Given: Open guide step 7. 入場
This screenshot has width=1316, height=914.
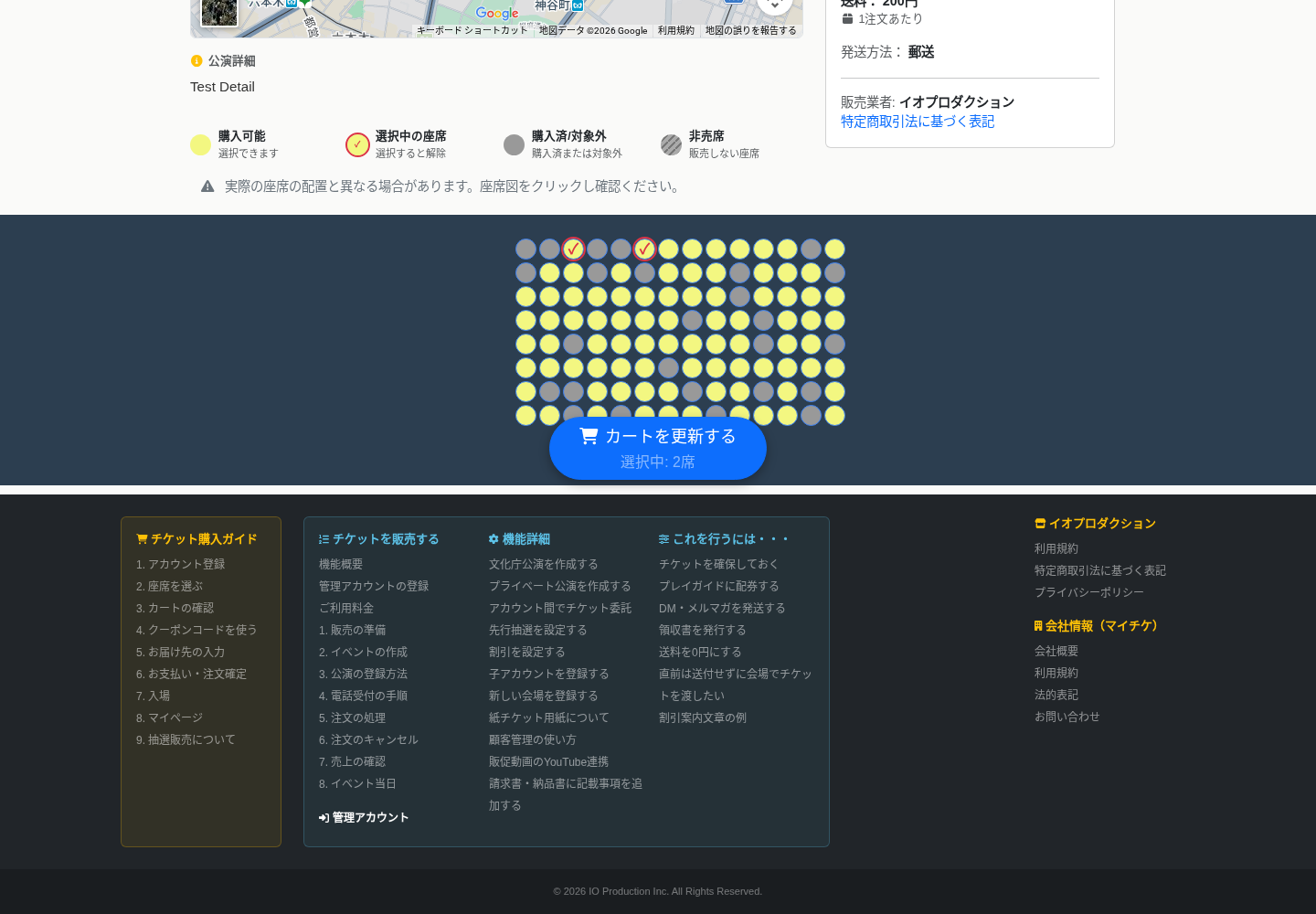Looking at the screenshot, I should click(153, 696).
